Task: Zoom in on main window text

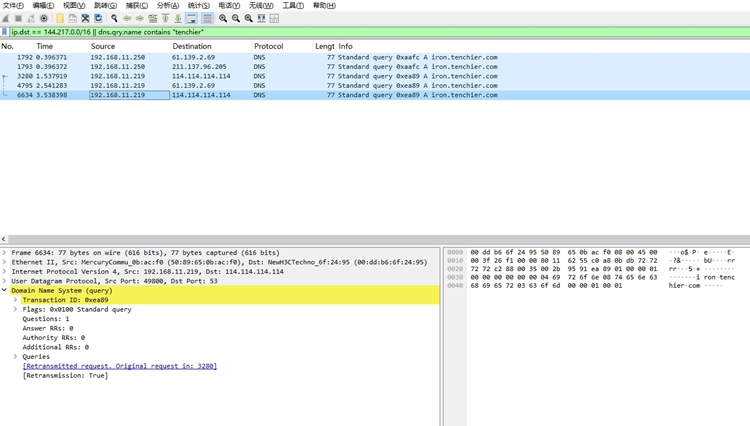Action: [x=223, y=19]
